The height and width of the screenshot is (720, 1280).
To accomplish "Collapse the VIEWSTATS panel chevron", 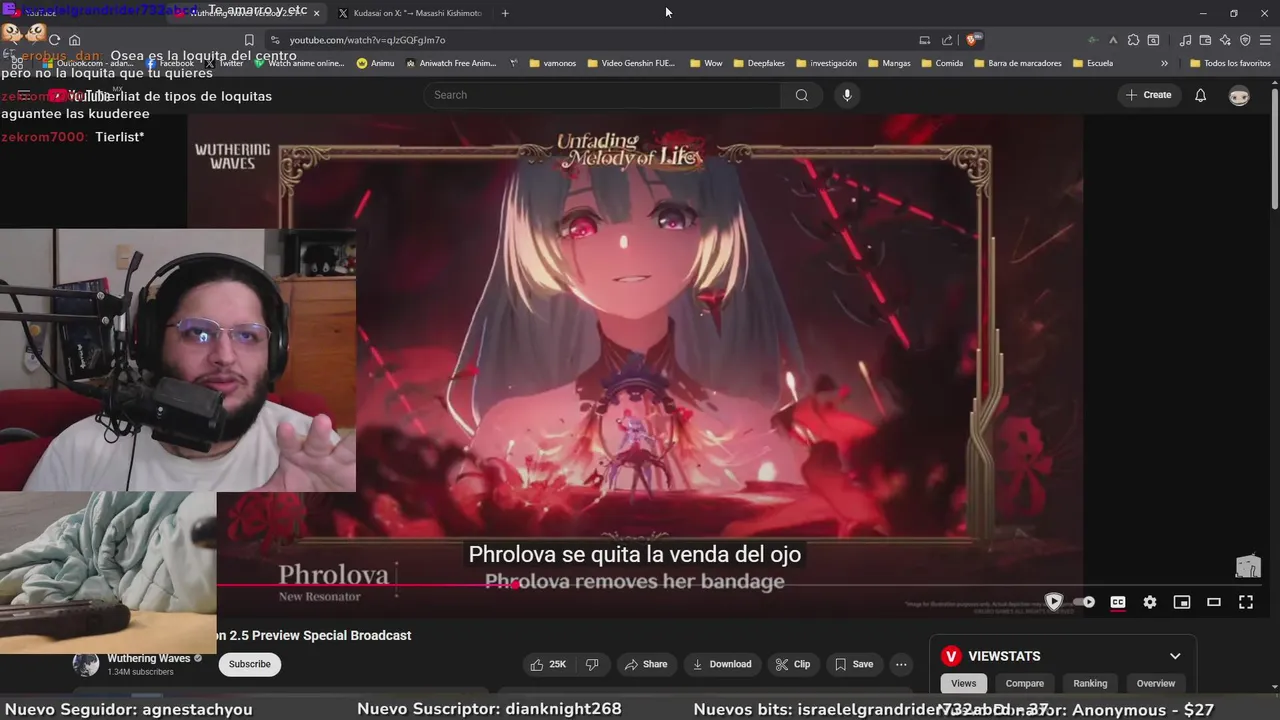I will [x=1175, y=656].
